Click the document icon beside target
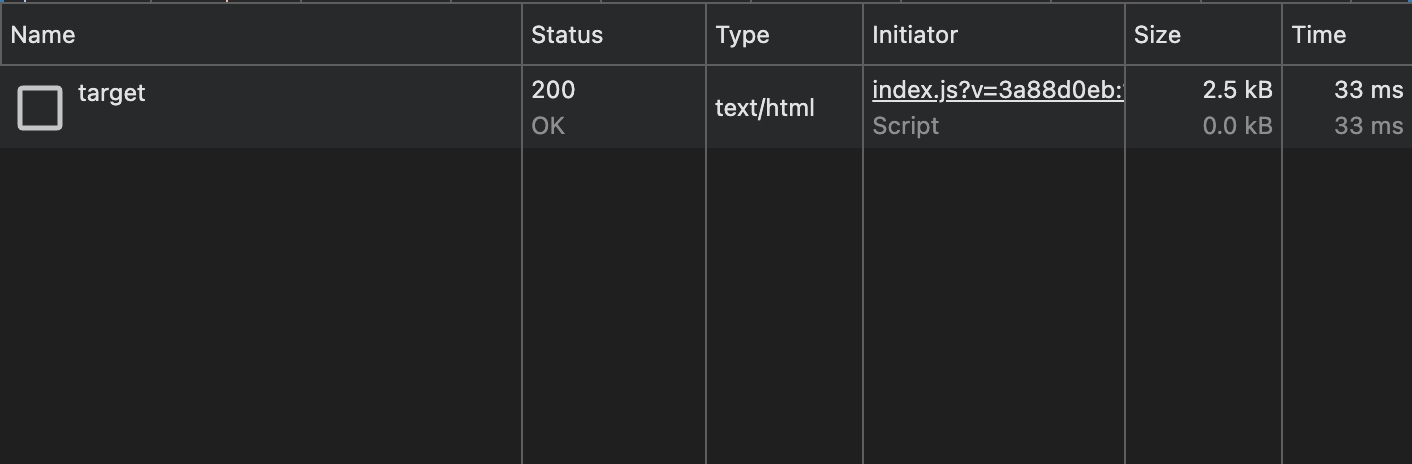This screenshot has height=464, width=1412. pos(40,108)
